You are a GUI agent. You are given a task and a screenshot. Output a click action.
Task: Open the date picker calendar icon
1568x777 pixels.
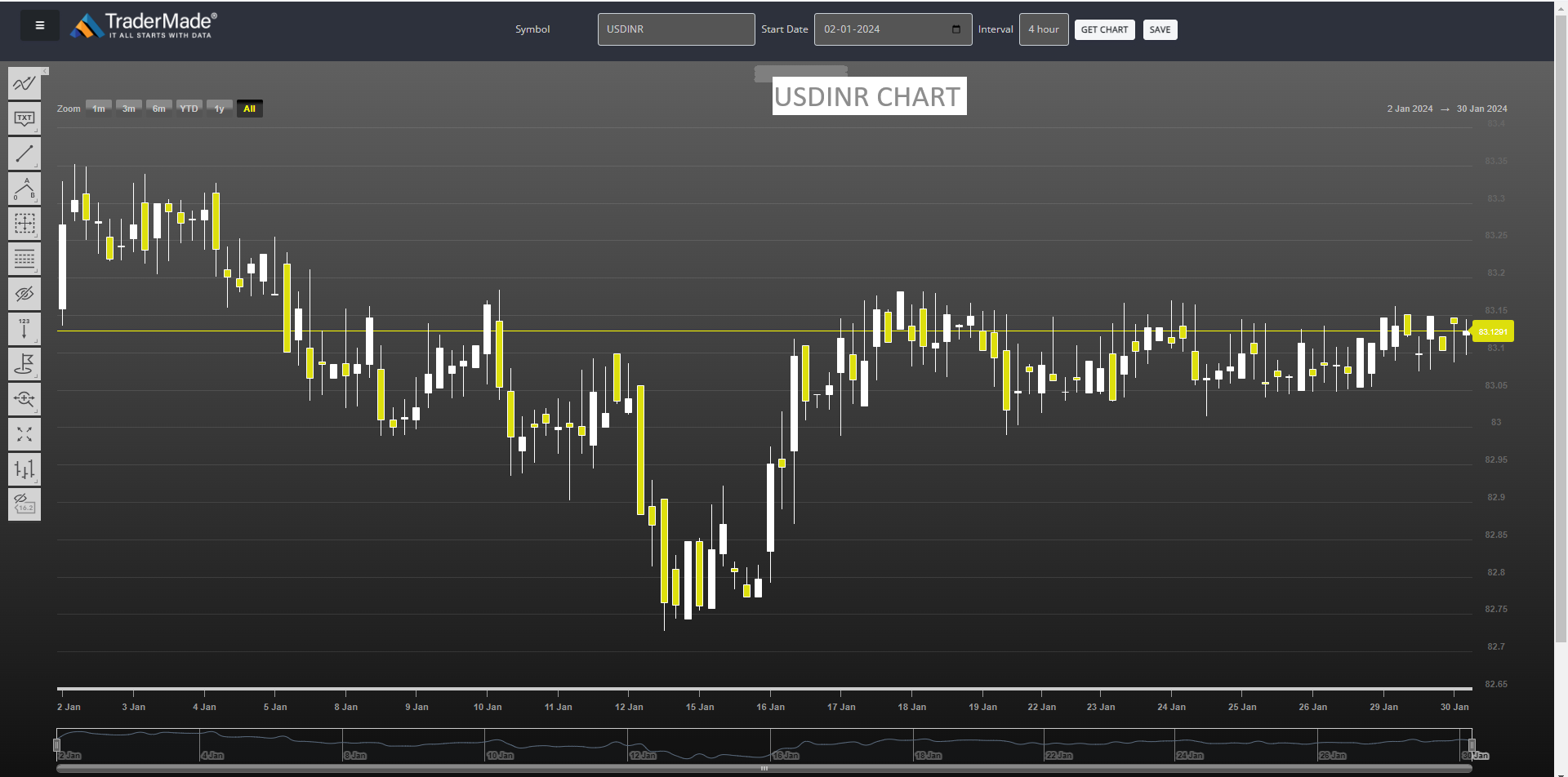point(956,29)
